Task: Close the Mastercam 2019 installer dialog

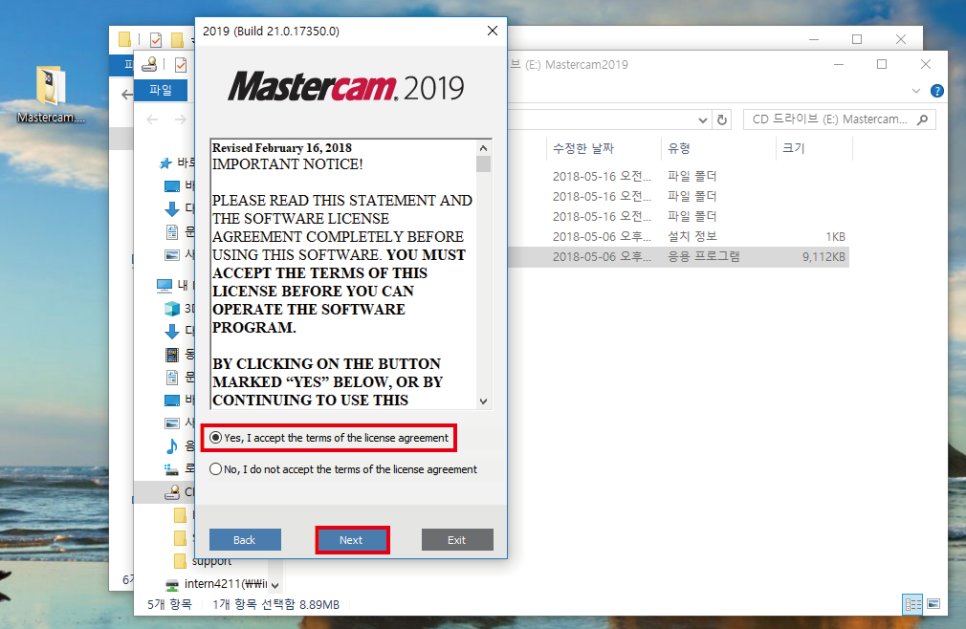Action: 492,31
